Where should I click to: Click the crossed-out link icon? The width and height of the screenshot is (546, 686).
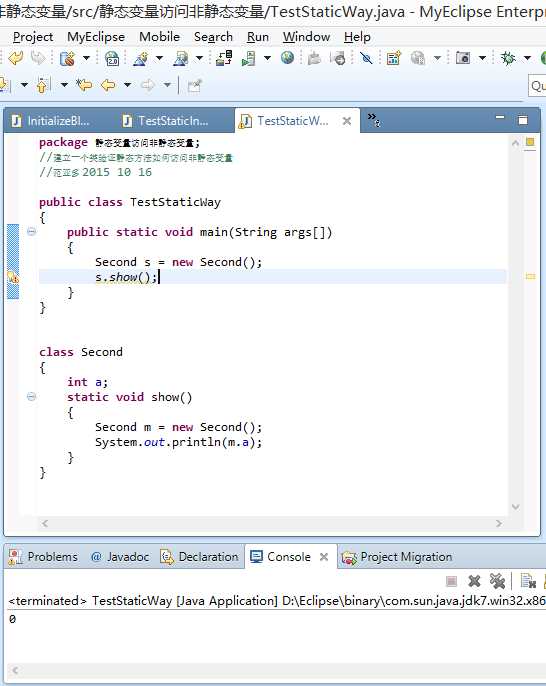(366, 58)
